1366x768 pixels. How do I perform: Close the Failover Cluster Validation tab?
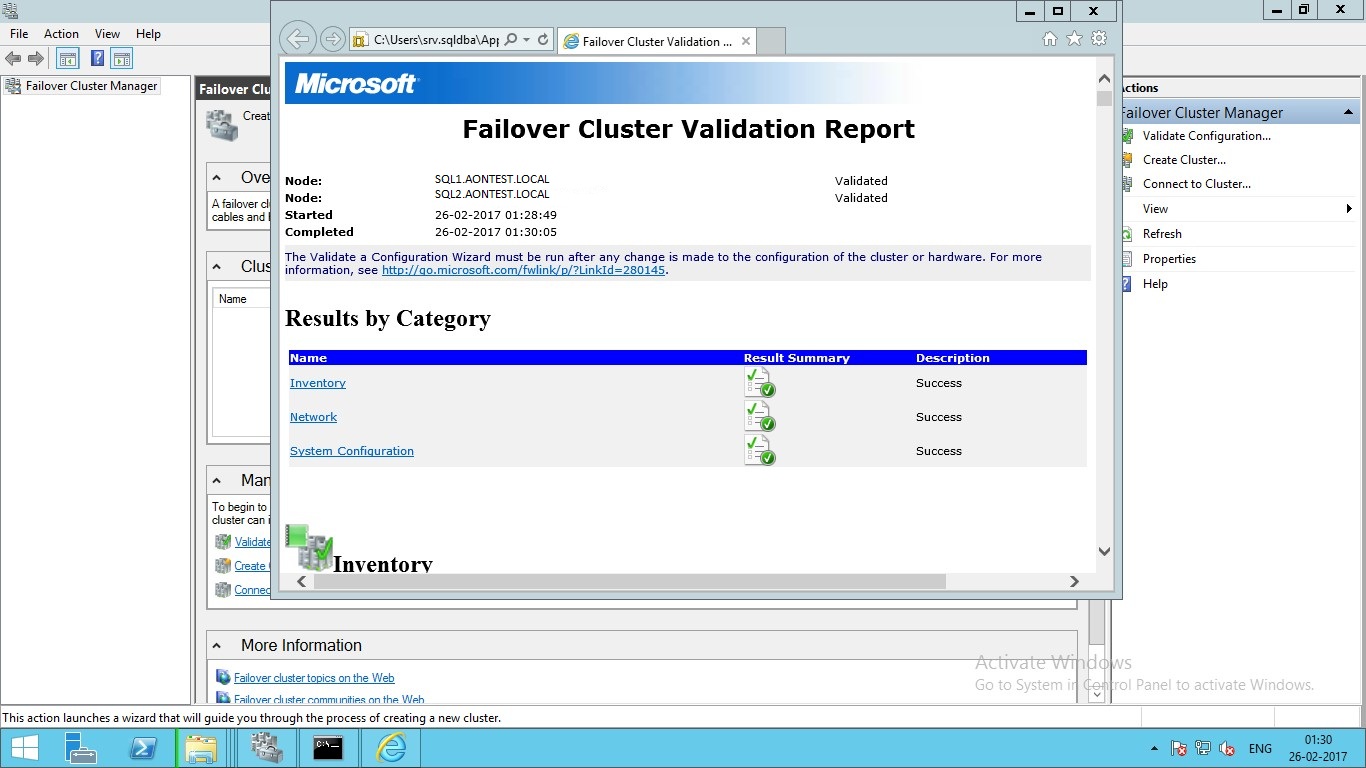746,41
